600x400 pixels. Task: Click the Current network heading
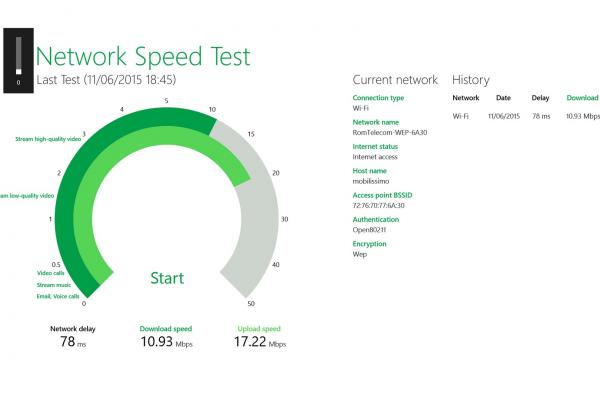tap(395, 80)
